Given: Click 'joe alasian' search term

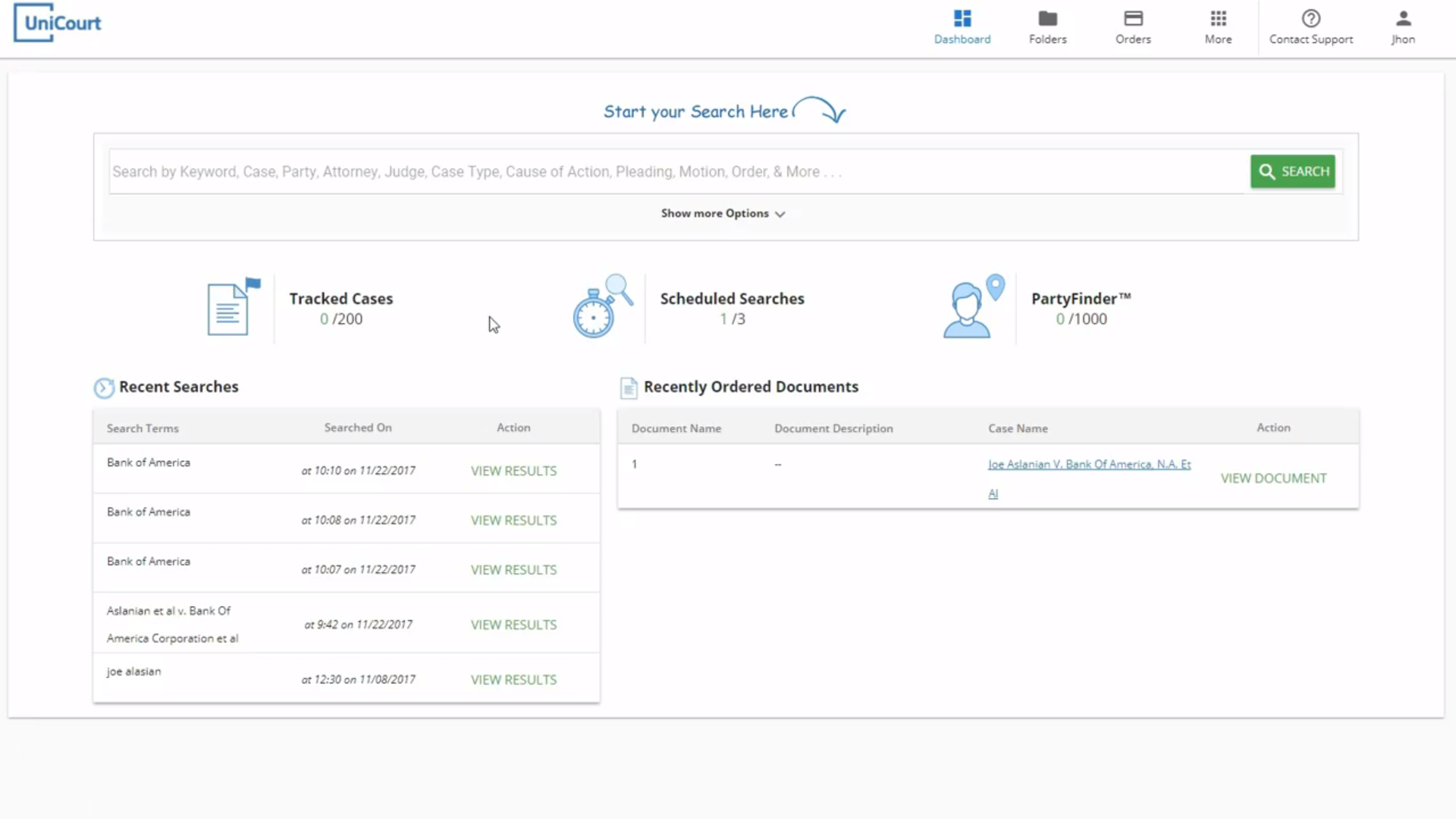Looking at the screenshot, I should [x=133, y=672].
